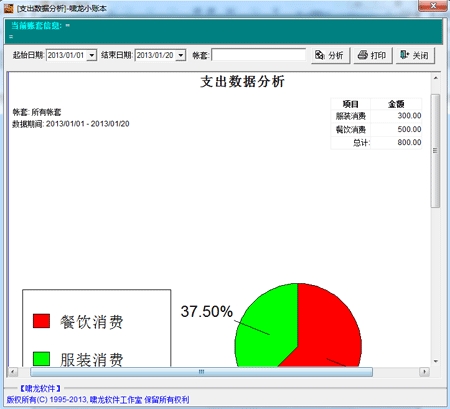Click the 版权所有 copyright line
This screenshot has height=409, width=450.
(98, 399)
